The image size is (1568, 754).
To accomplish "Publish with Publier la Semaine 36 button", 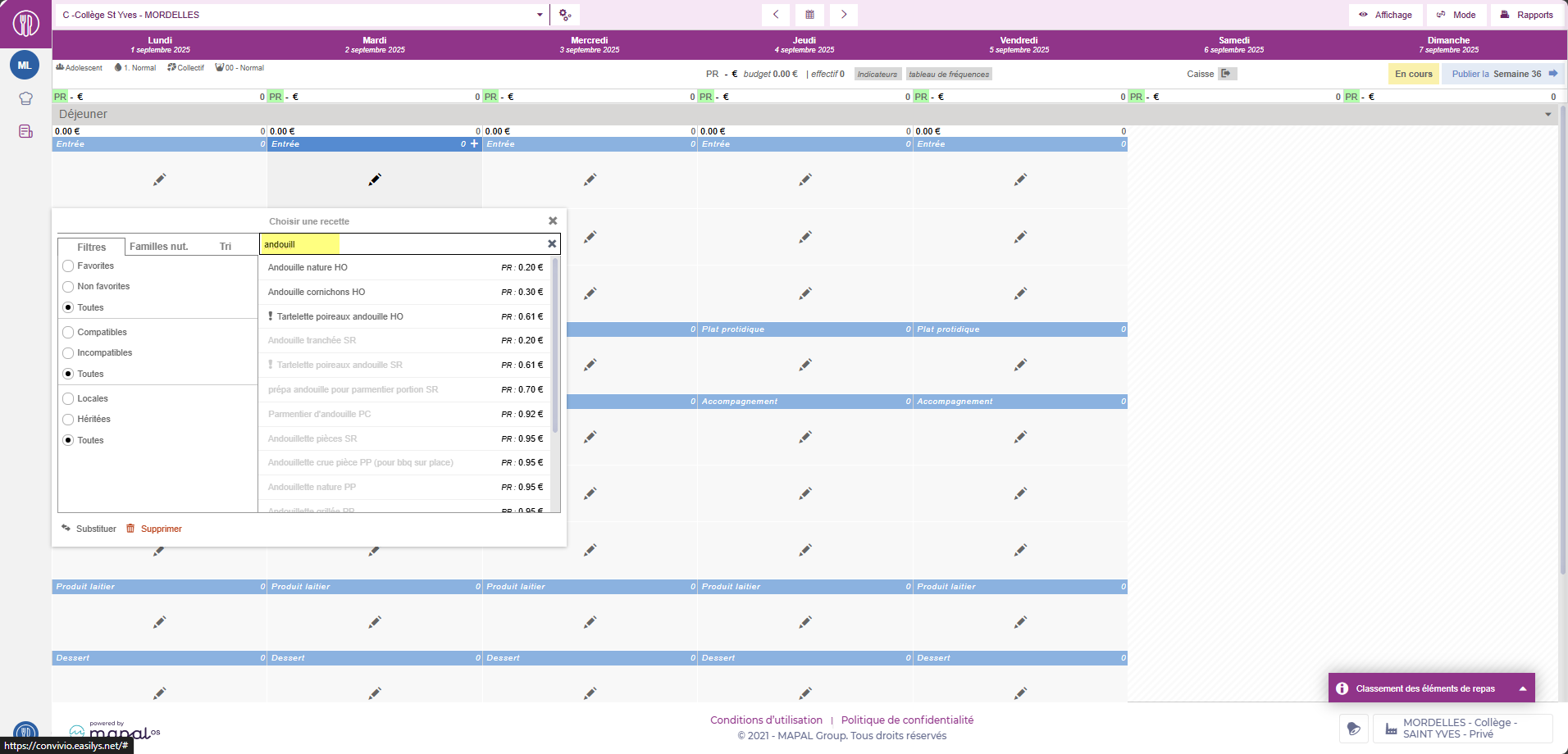I will pyautogui.click(x=1503, y=74).
